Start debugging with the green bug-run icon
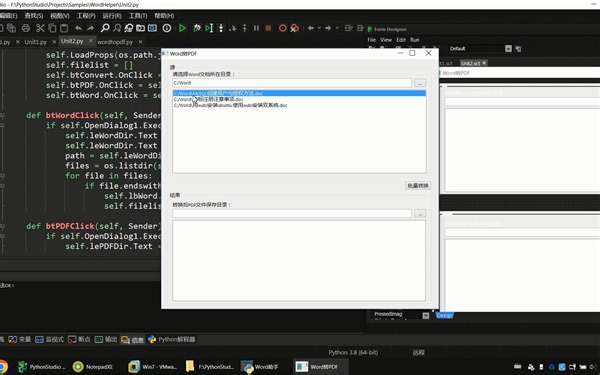Image resolution: width=600 pixels, height=375 pixels. [197, 28]
